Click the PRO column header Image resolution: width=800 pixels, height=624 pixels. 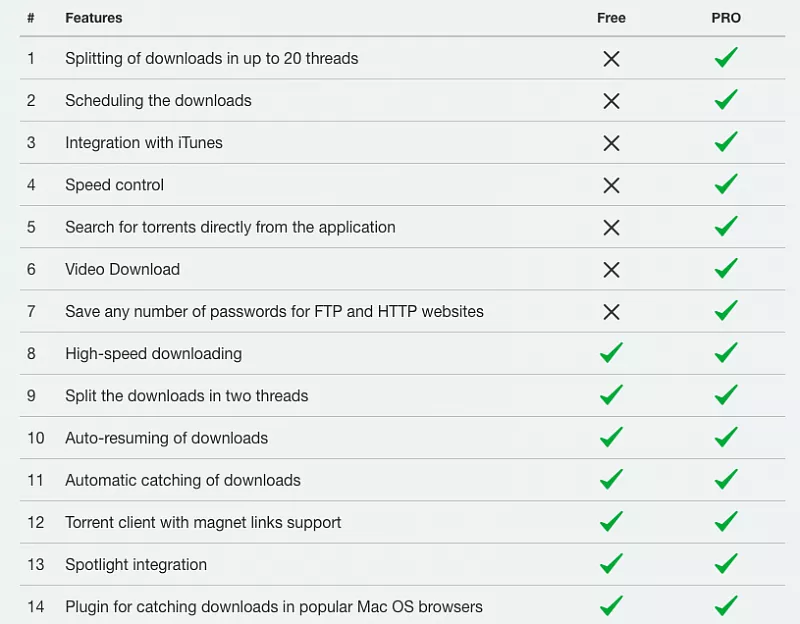point(726,18)
